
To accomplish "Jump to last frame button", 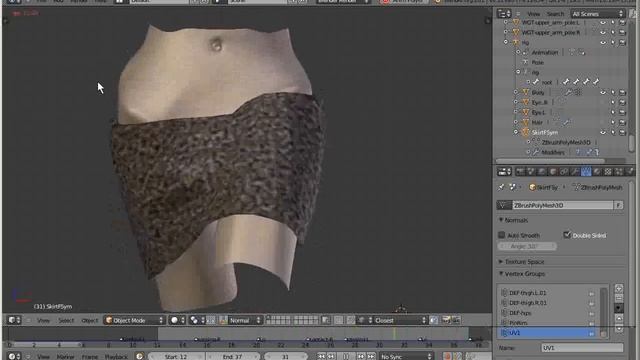I will click(371, 356).
